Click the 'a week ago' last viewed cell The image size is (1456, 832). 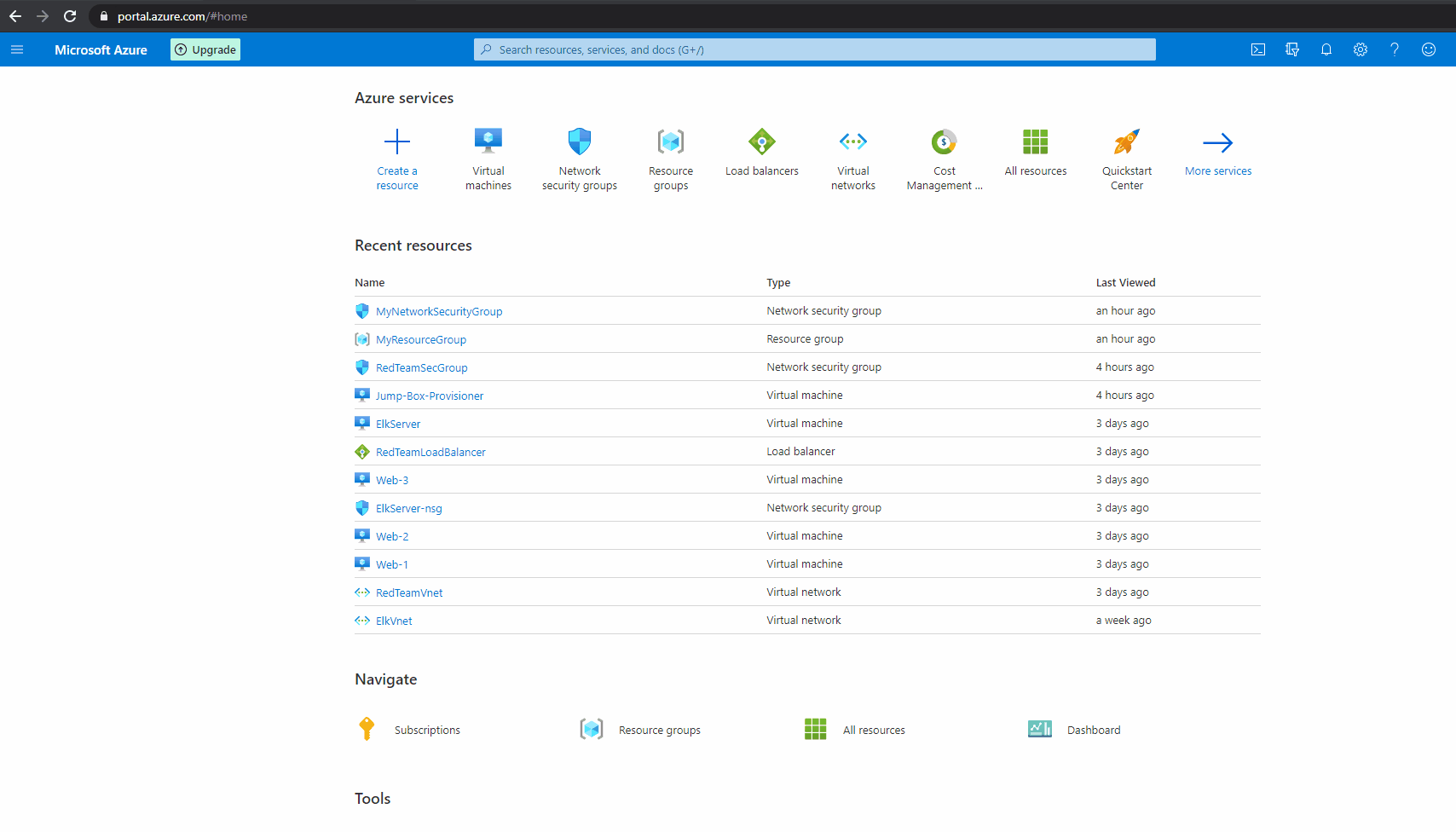coord(1124,620)
